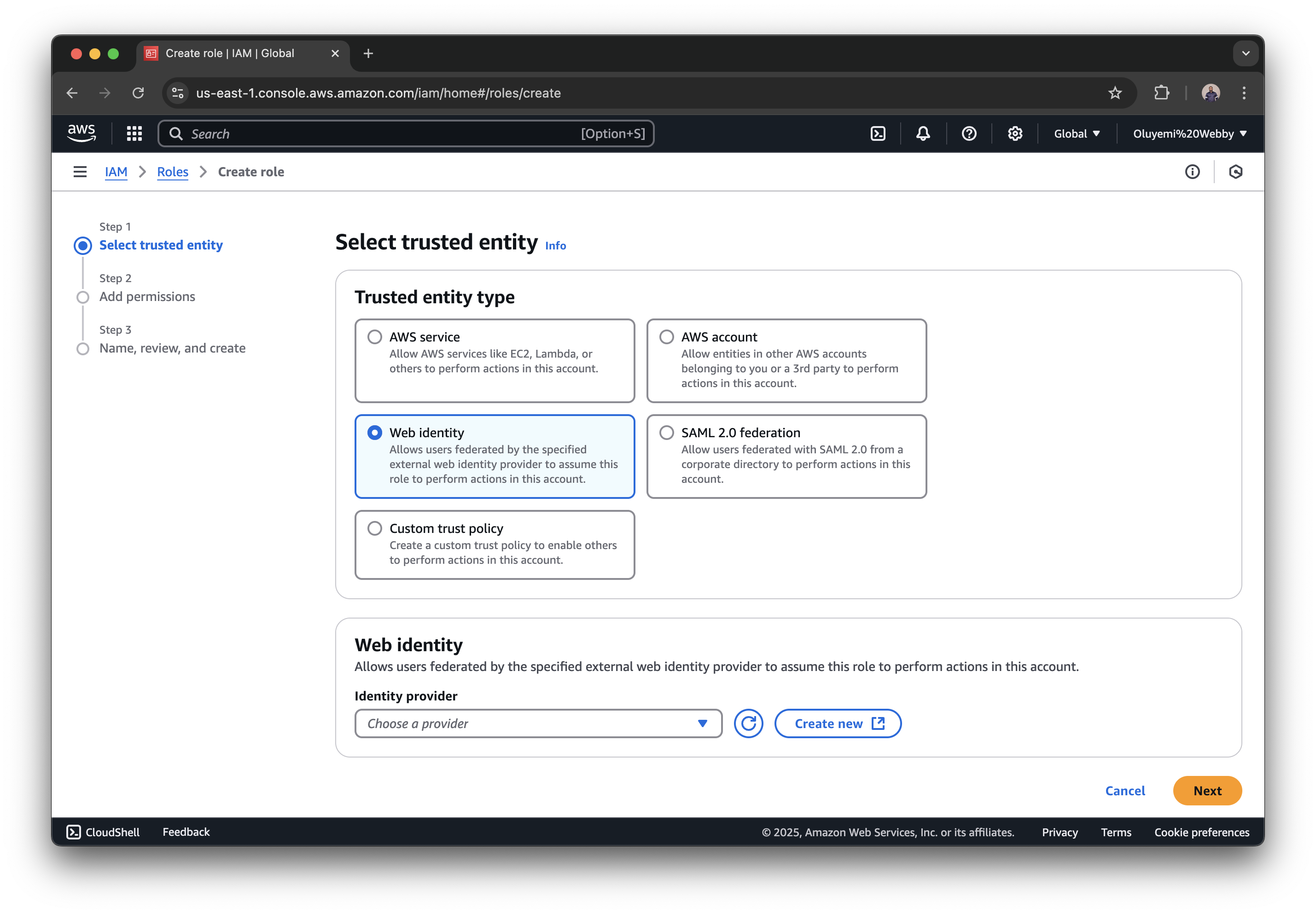Click the Roles breadcrumb link
The height and width of the screenshot is (914, 1316).
click(173, 171)
